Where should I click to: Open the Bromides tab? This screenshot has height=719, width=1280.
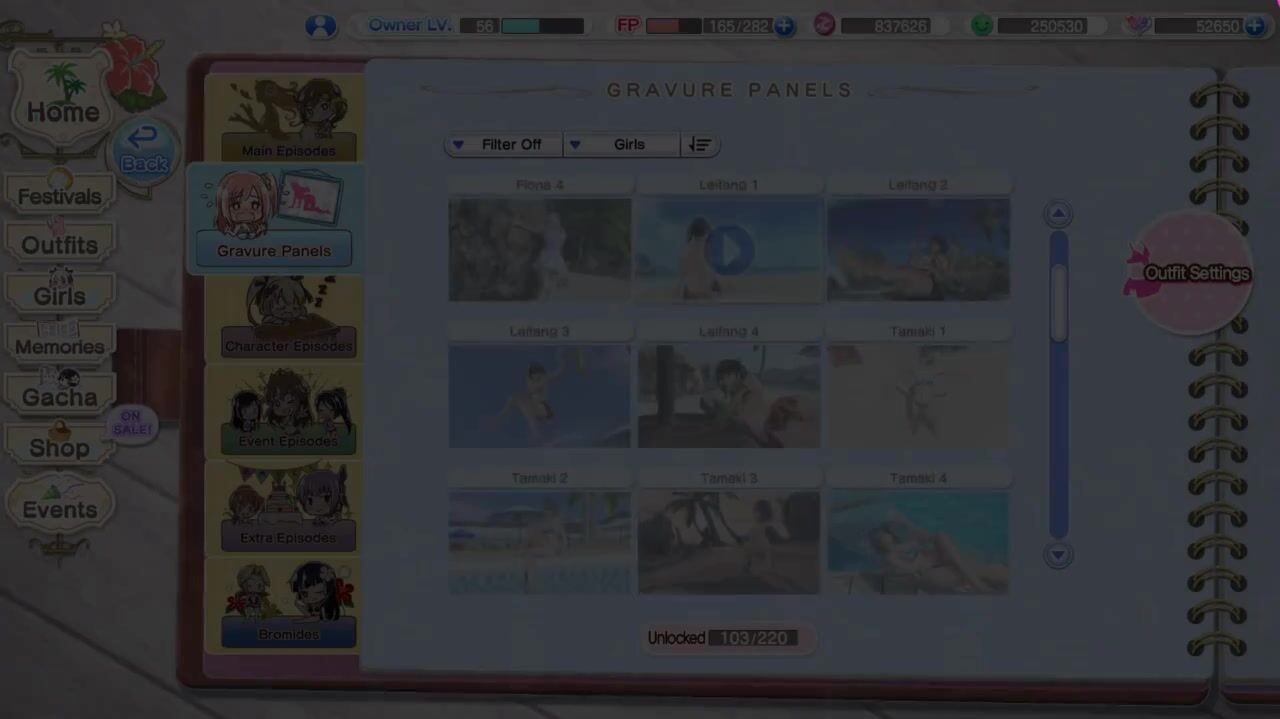coord(288,606)
